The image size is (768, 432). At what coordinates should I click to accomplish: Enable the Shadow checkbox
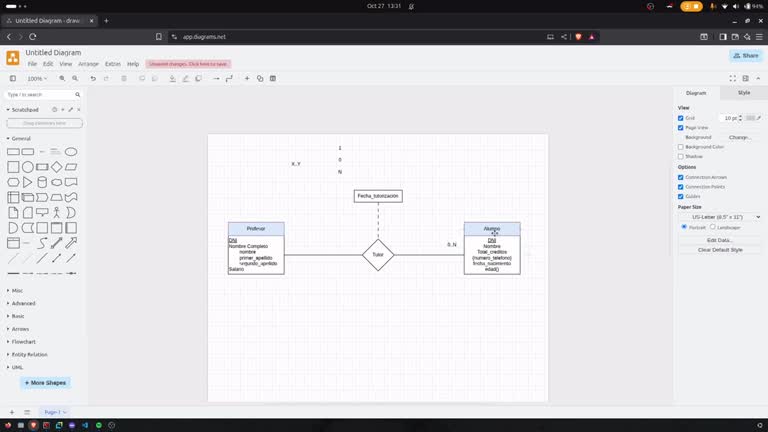tap(680, 157)
